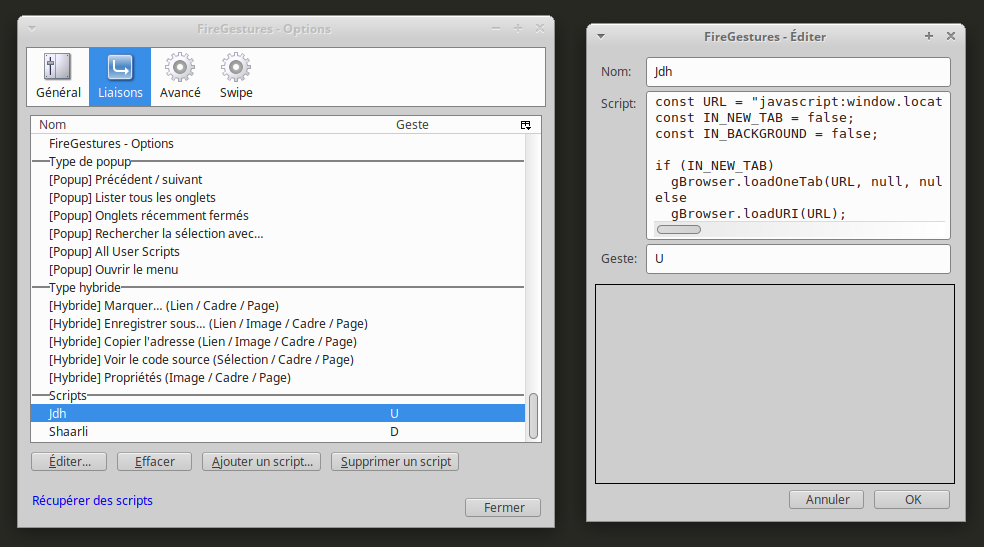Open window menu arrow in Éditer title bar
The image size is (984, 547).
click(x=601, y=36)
